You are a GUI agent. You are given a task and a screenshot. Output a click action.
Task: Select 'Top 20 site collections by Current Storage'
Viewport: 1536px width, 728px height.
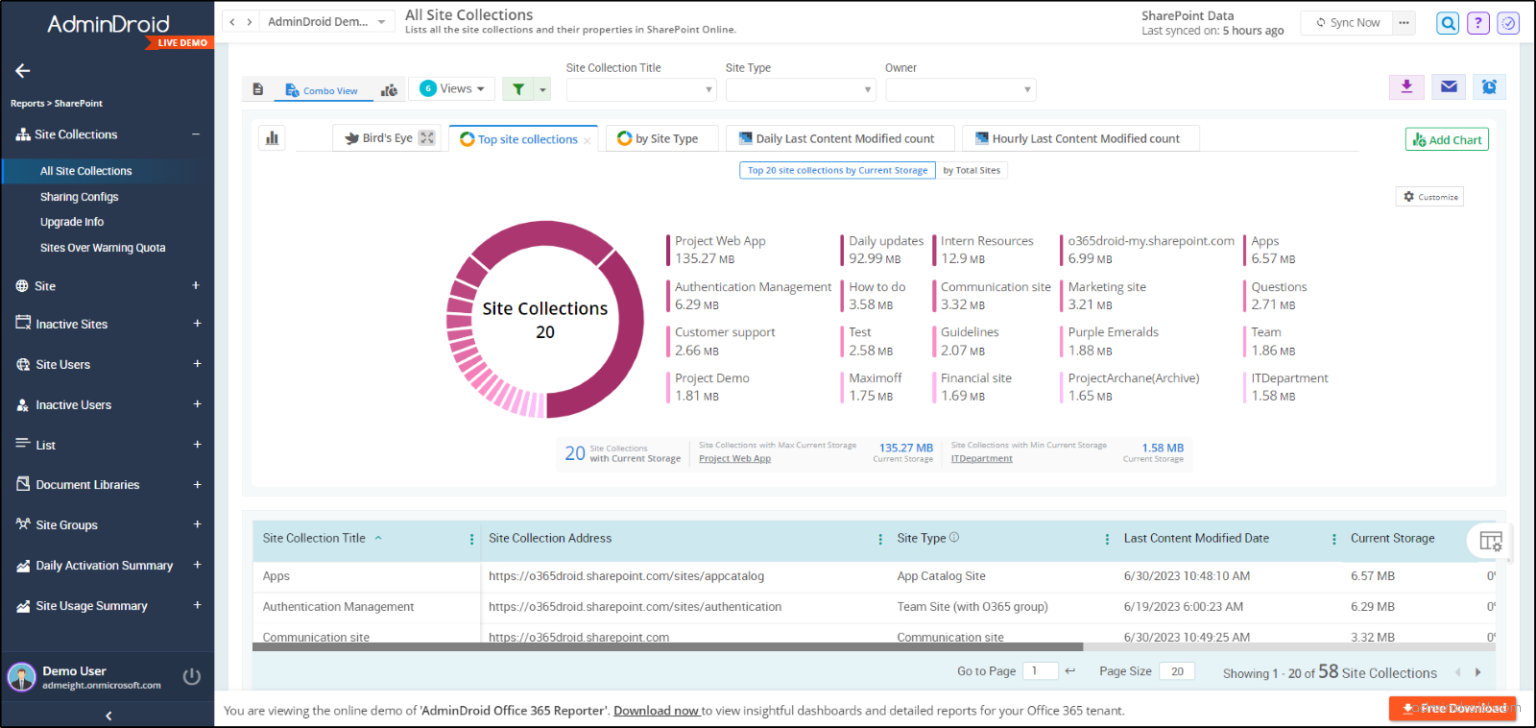837,170
